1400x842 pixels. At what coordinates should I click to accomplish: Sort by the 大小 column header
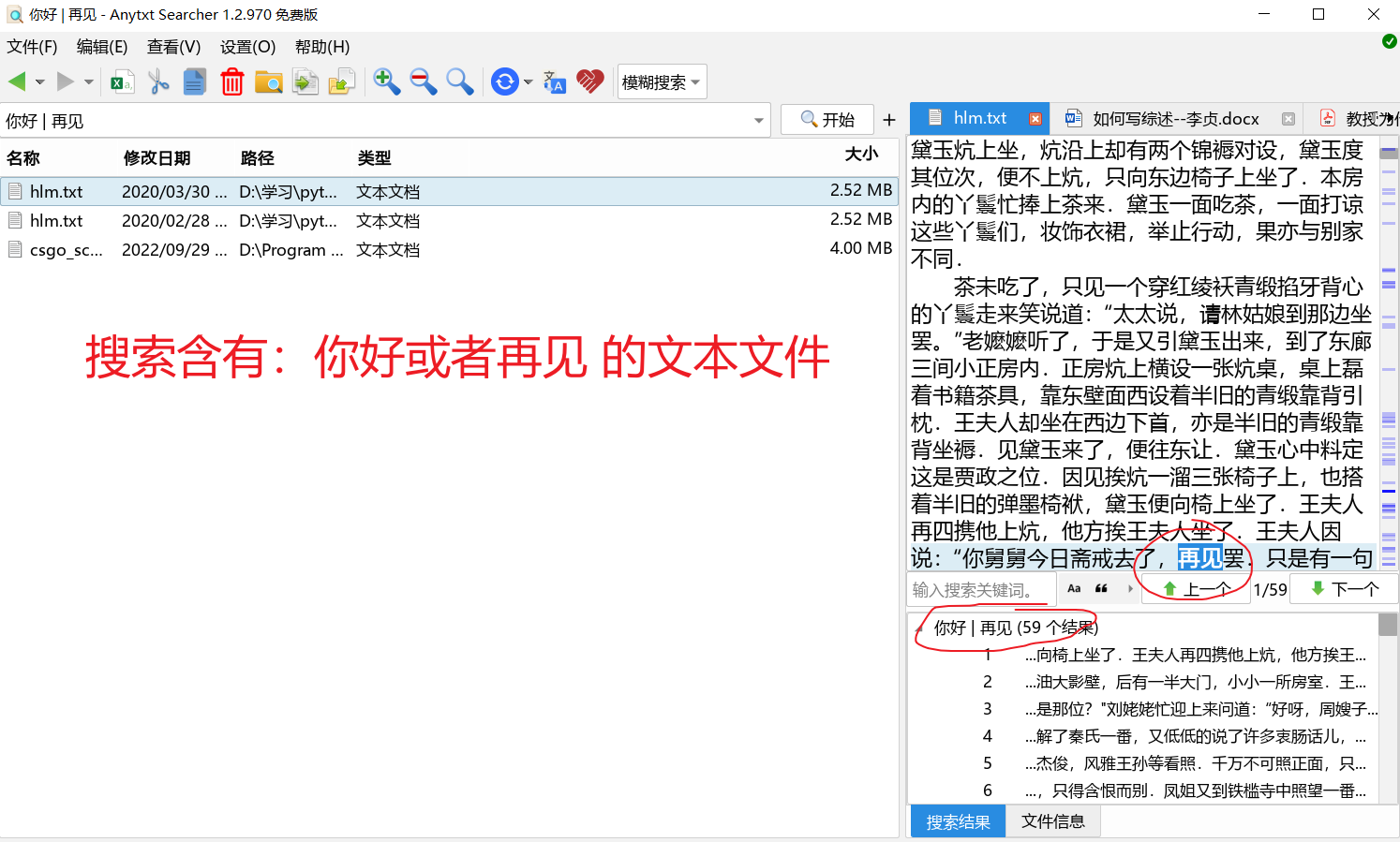click(x=861, y=155)
